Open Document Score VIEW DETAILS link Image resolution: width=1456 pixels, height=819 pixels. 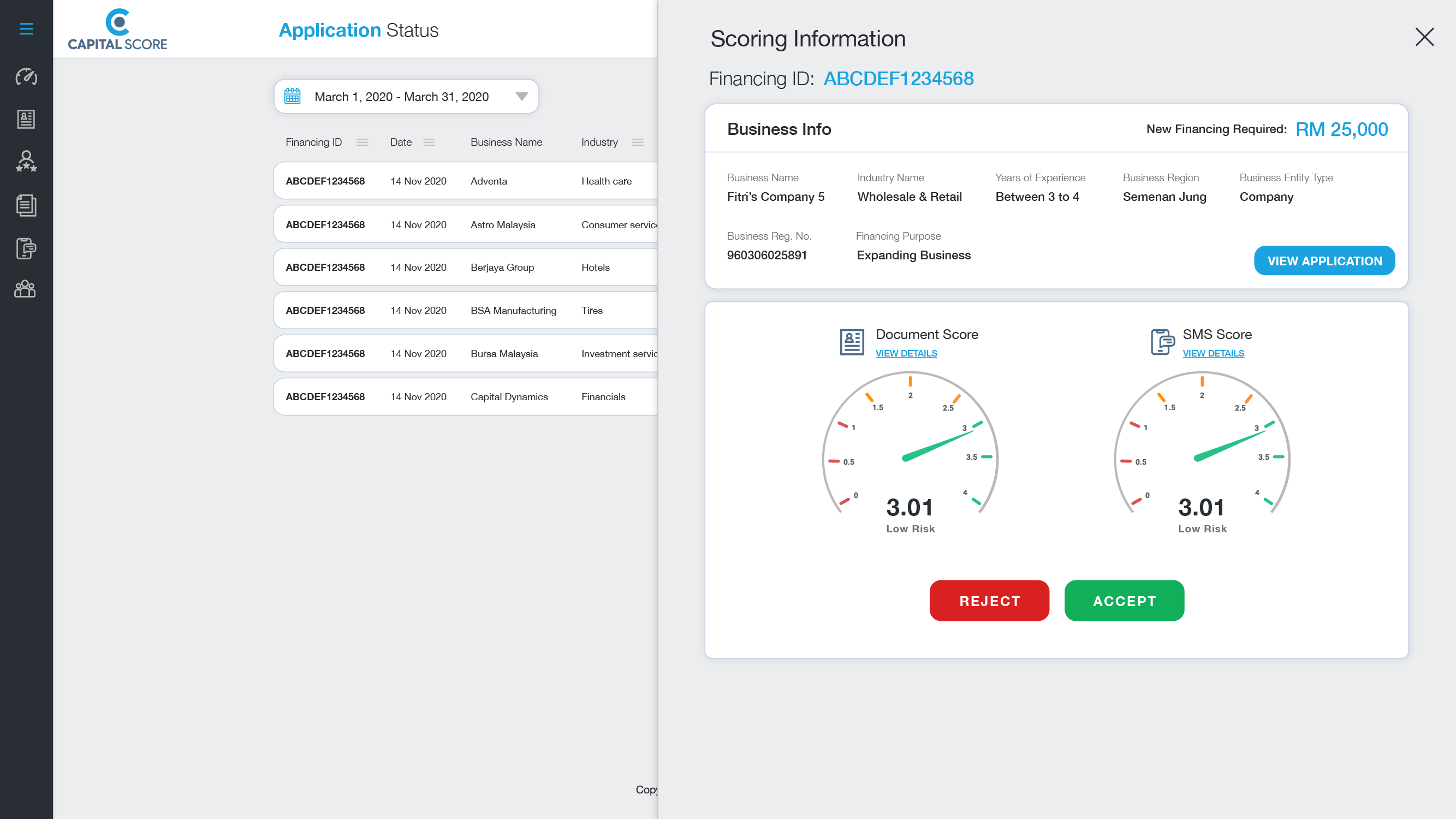click(906, 353)
